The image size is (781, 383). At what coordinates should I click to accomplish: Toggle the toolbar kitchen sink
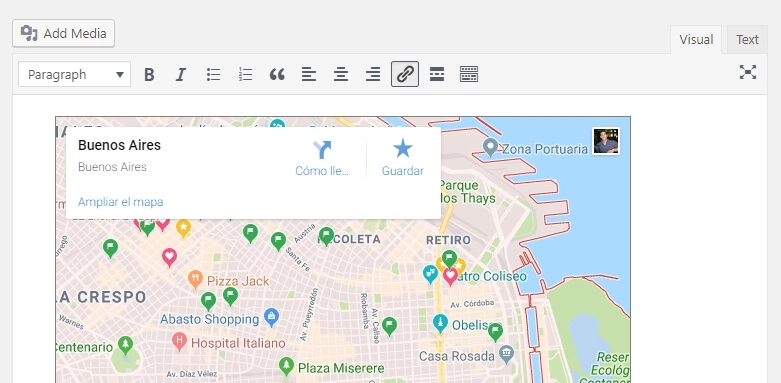pos(469,75)
